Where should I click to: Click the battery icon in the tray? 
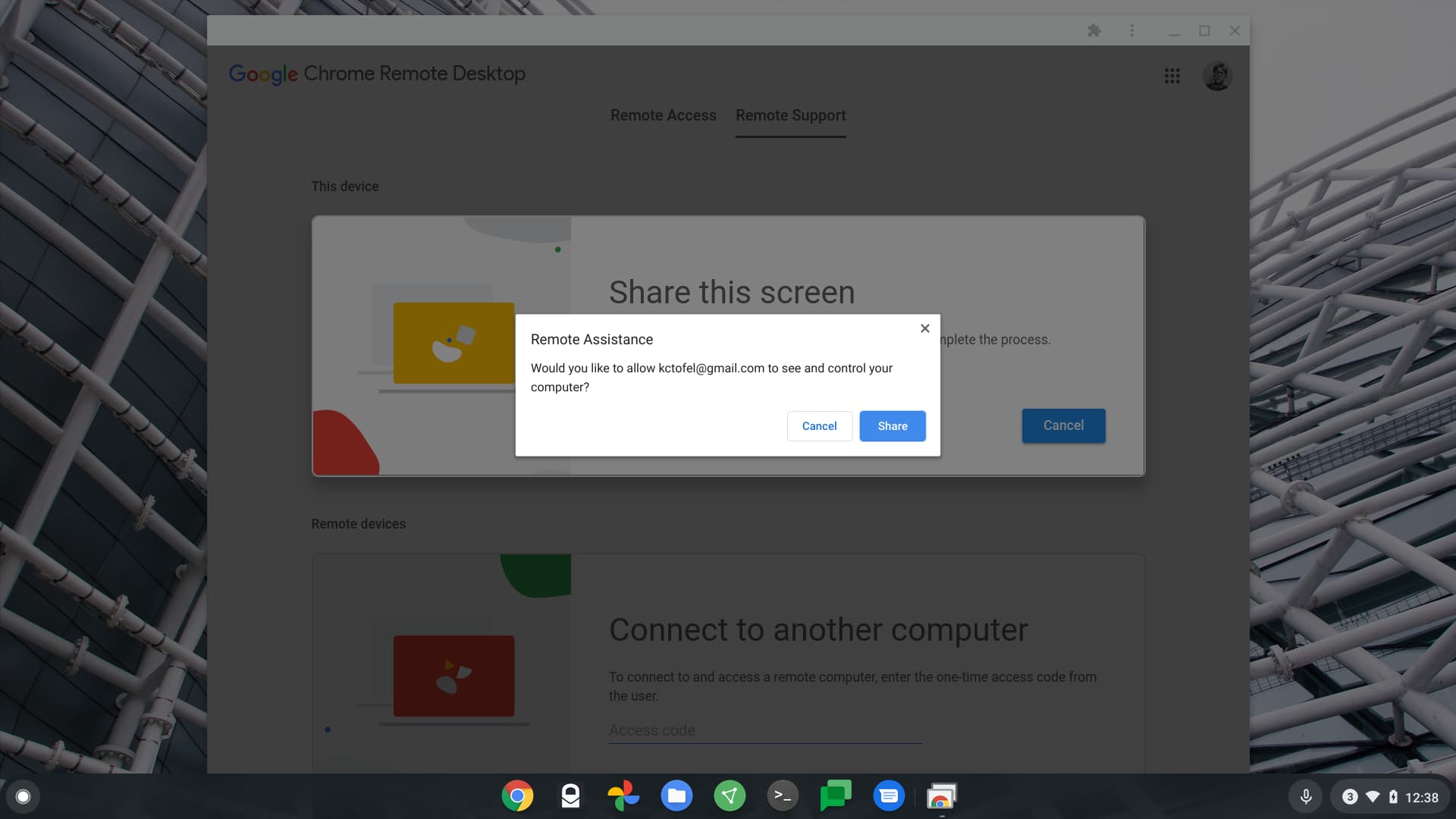point(1393,797)
